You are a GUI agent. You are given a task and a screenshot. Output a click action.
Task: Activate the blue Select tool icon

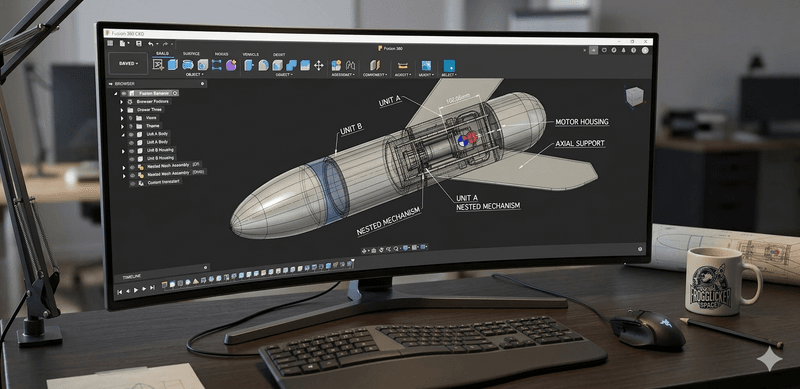(x=449, y=66)
